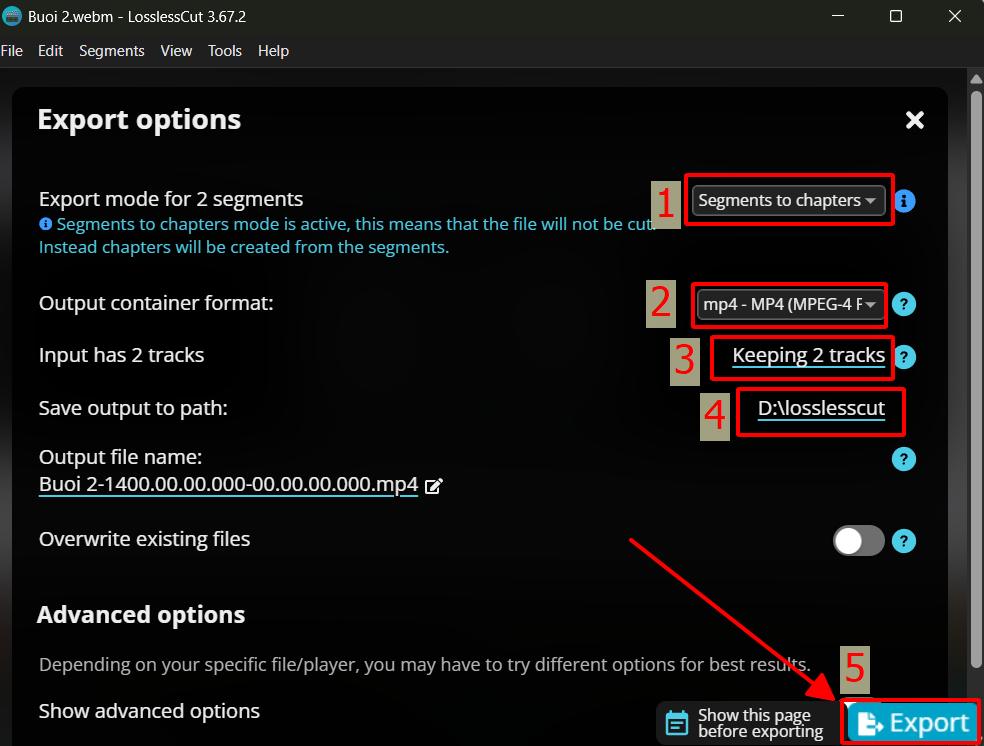Open the Segments to chapters export mode dropdown
Screen dimensions: 984x746
pyautogui.click(x=788, y=200)
